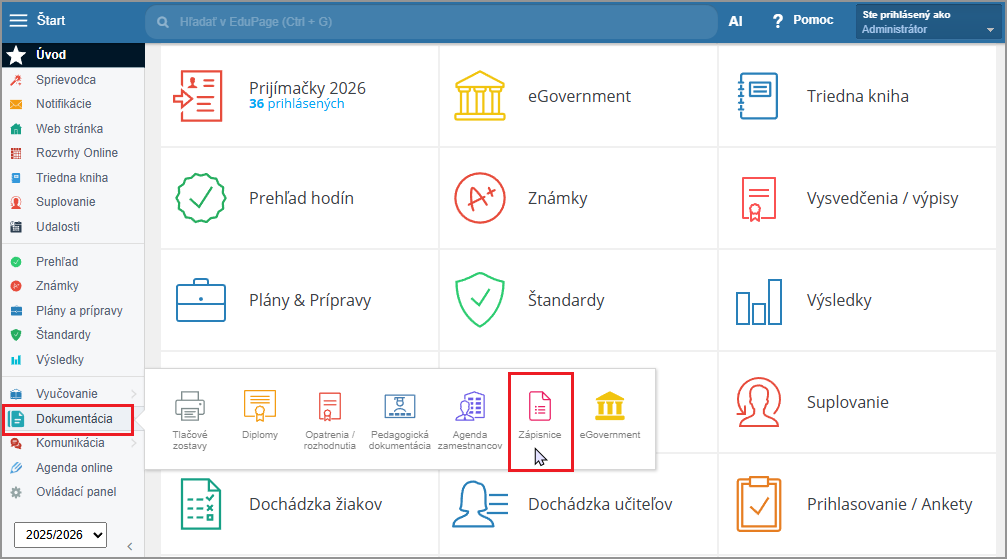1007x559 pixels.
Task: Click the Agenda zamestnancov icon
Action: [470, 406]
